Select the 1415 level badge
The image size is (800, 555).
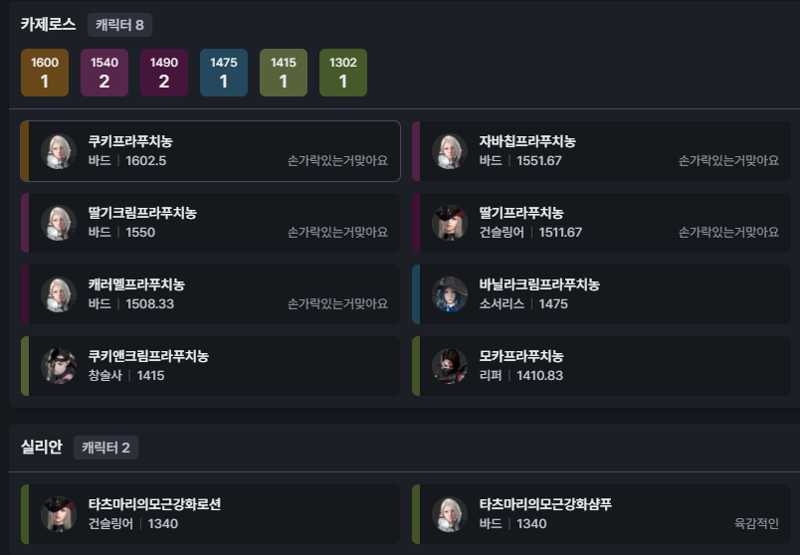tap(284, 72)
